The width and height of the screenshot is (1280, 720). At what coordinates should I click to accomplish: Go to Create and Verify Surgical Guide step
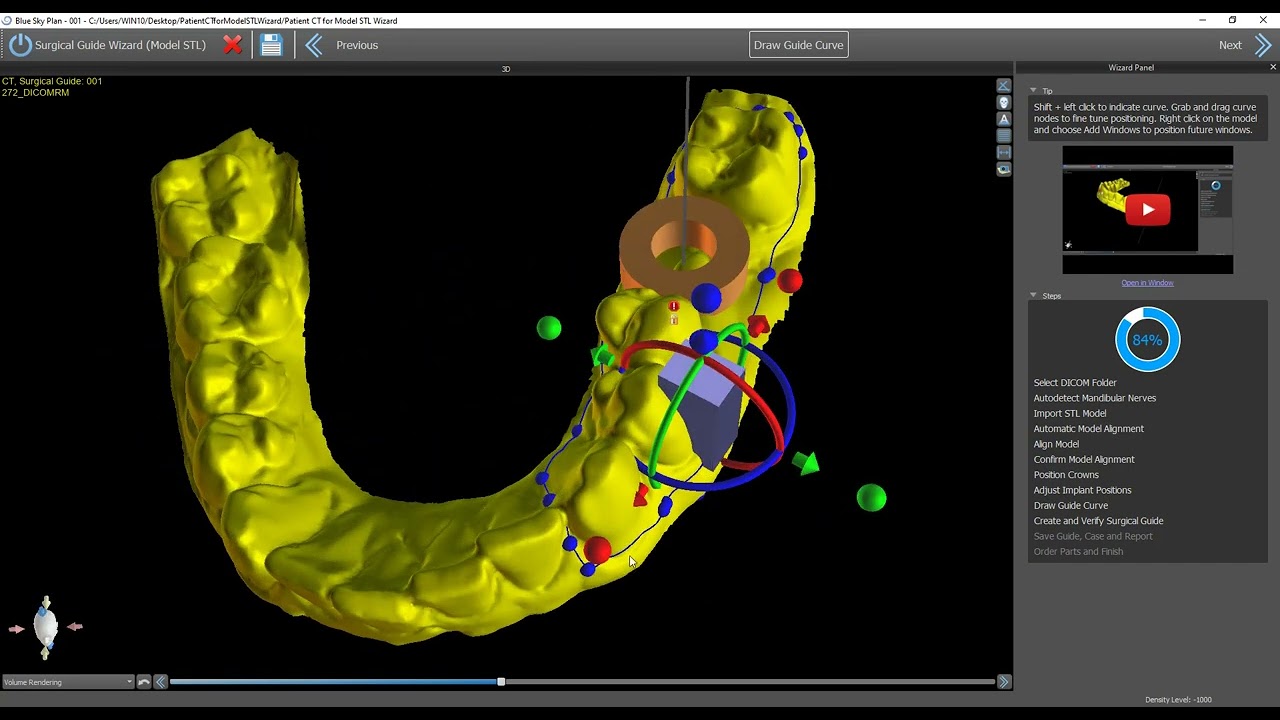(x=1099, y=521)
